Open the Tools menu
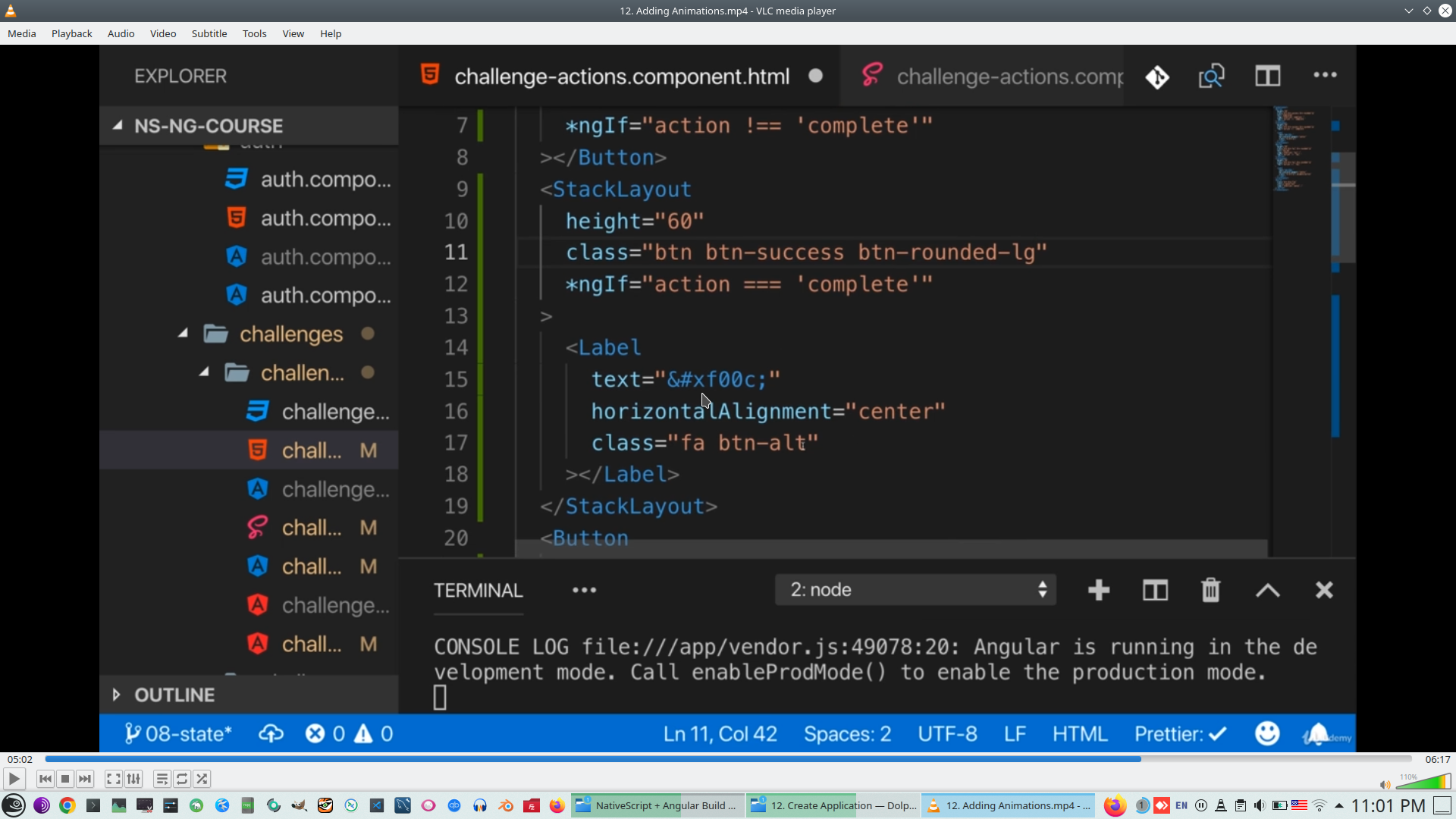 point(254,33)
